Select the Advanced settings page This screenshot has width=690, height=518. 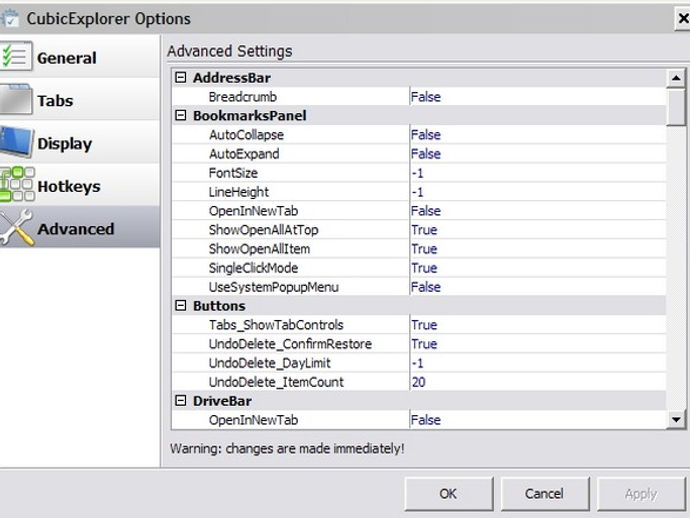coord(80,228)
